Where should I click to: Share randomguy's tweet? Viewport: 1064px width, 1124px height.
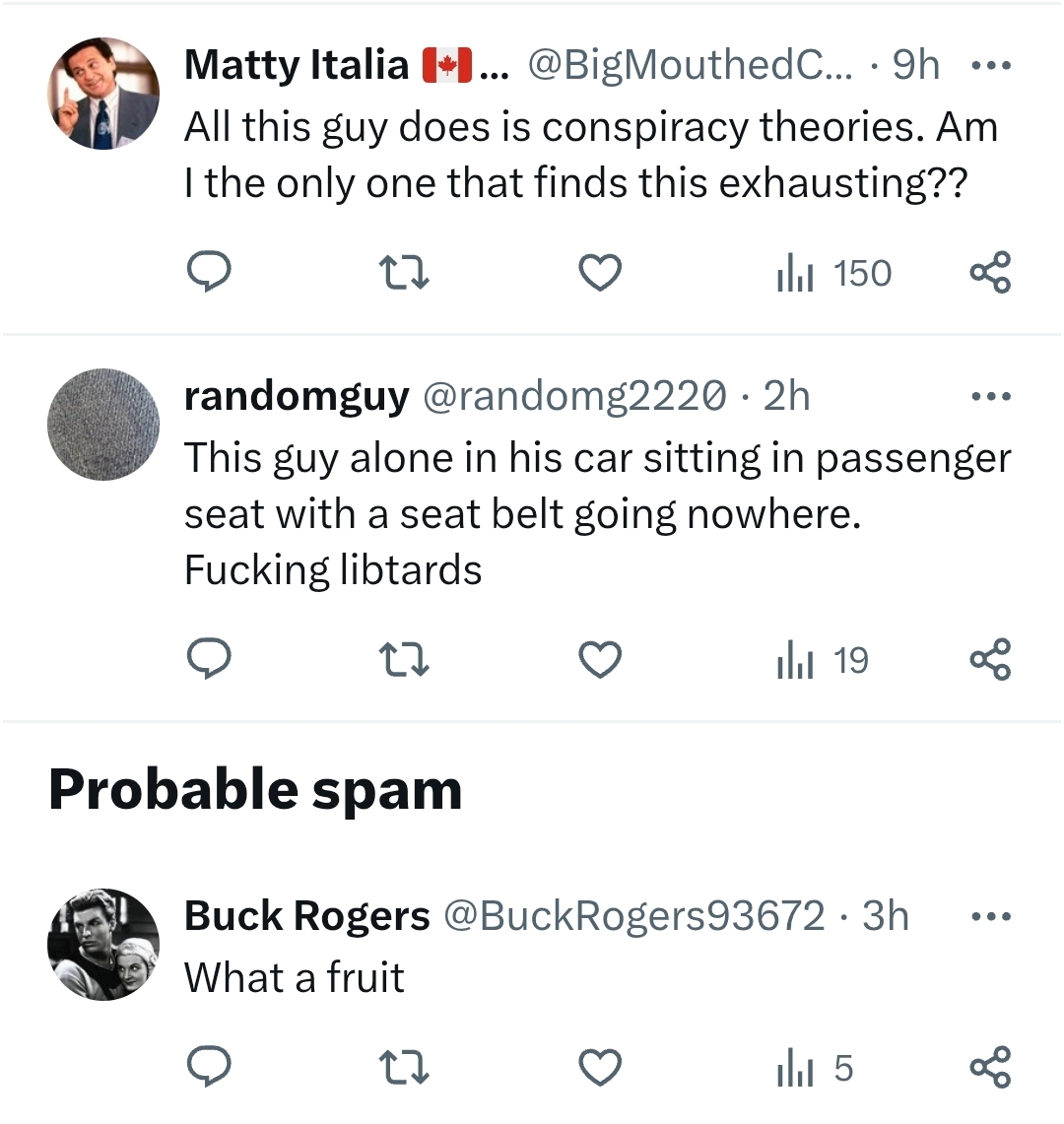point(990,660)
